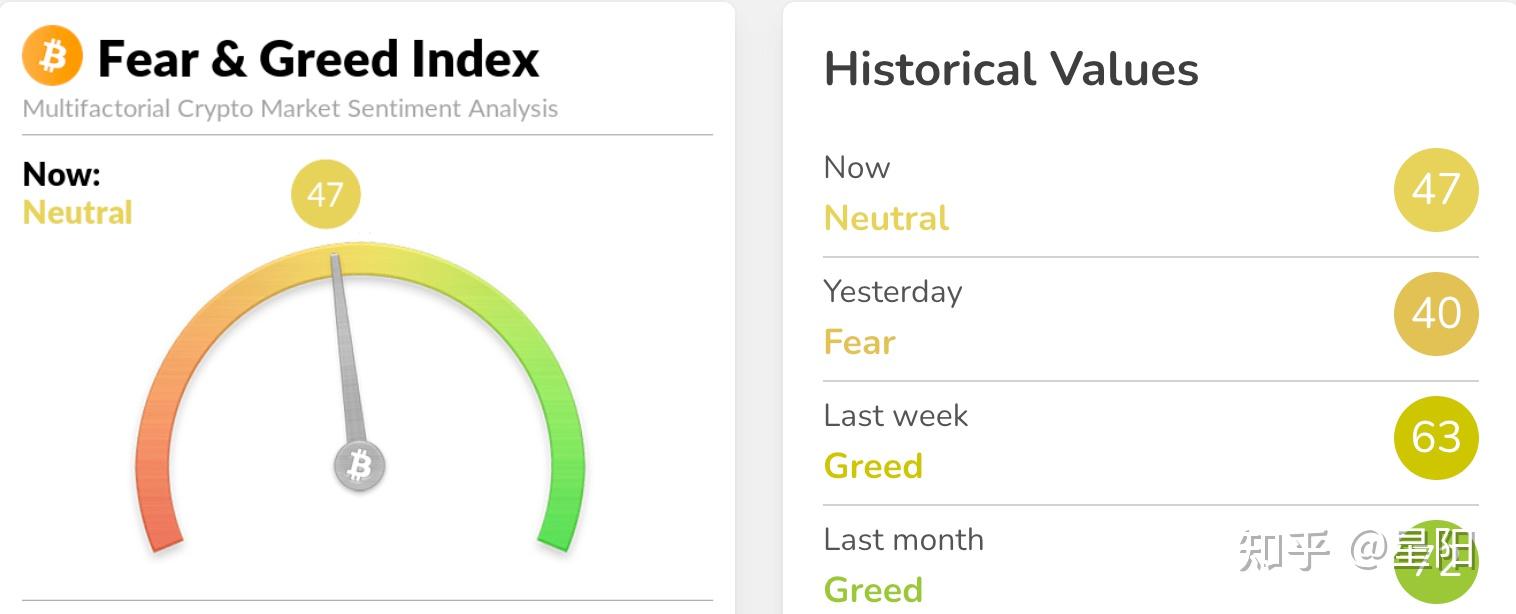Click the Multifactorial Crypto Market Sentiment subtitle
This screenshot has height=614, width=1516.
tap(290, 108)
